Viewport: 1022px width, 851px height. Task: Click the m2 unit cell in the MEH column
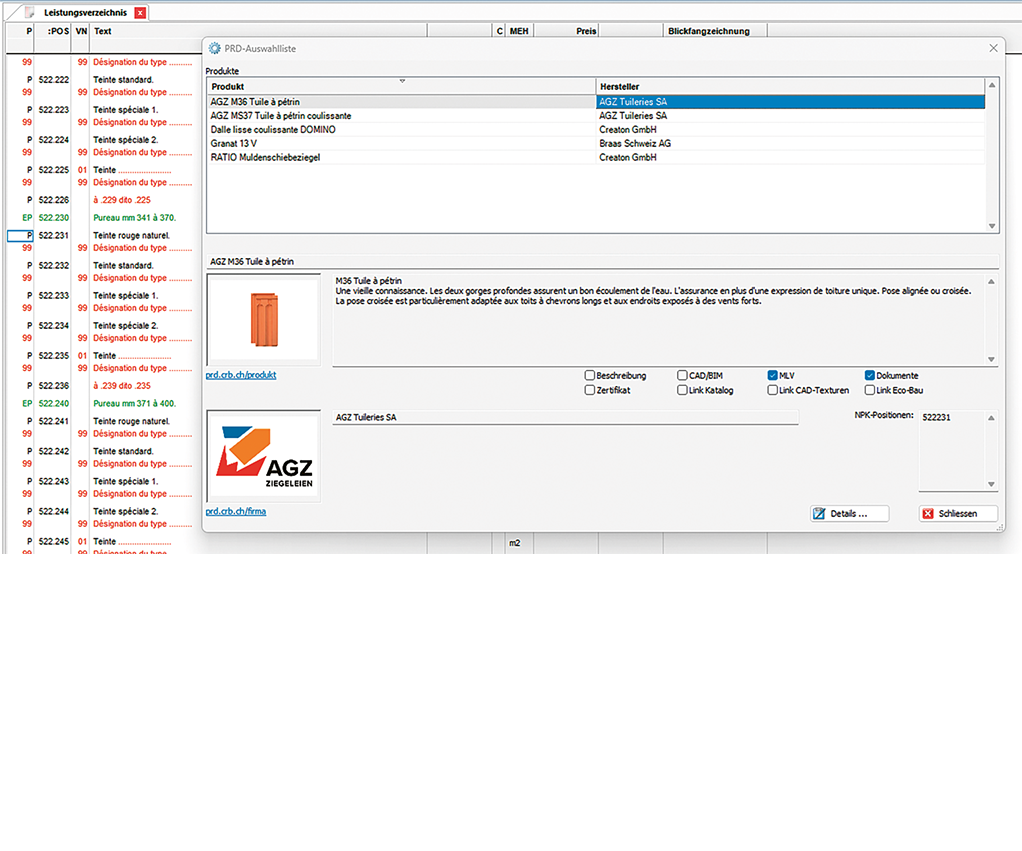click(x=514, y=543)
